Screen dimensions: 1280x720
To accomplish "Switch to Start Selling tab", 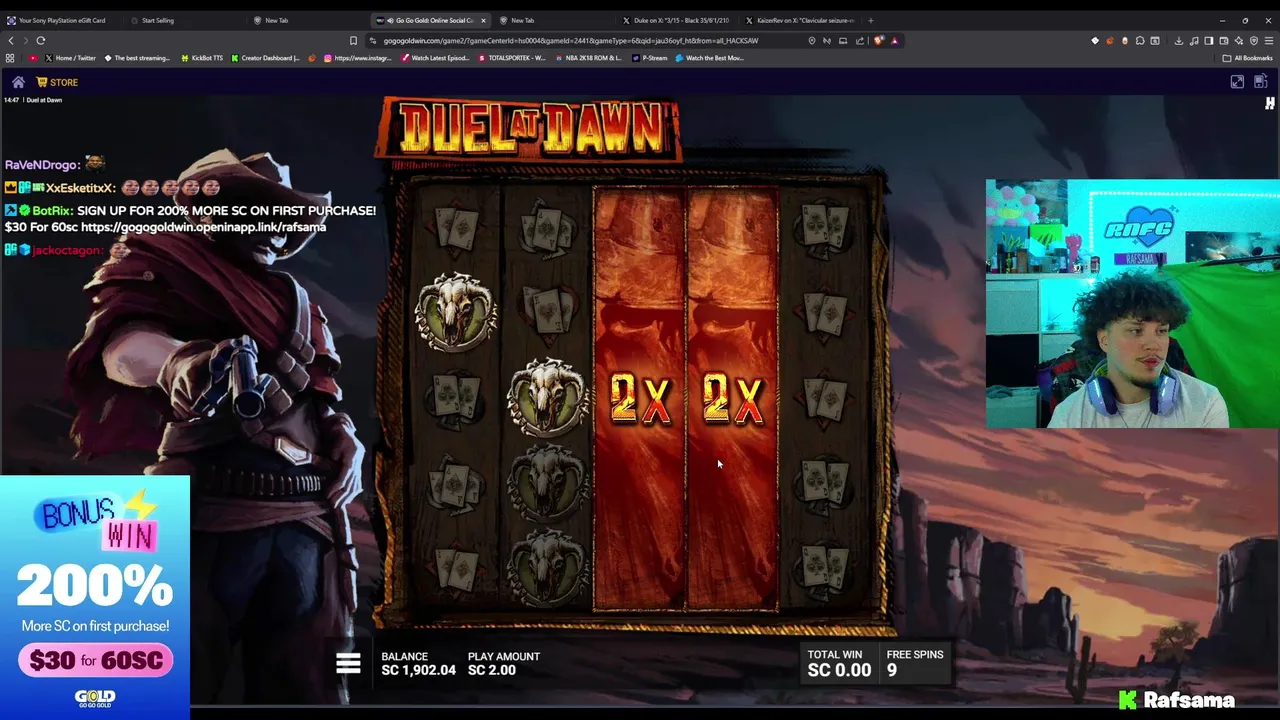I will point(183,20).
